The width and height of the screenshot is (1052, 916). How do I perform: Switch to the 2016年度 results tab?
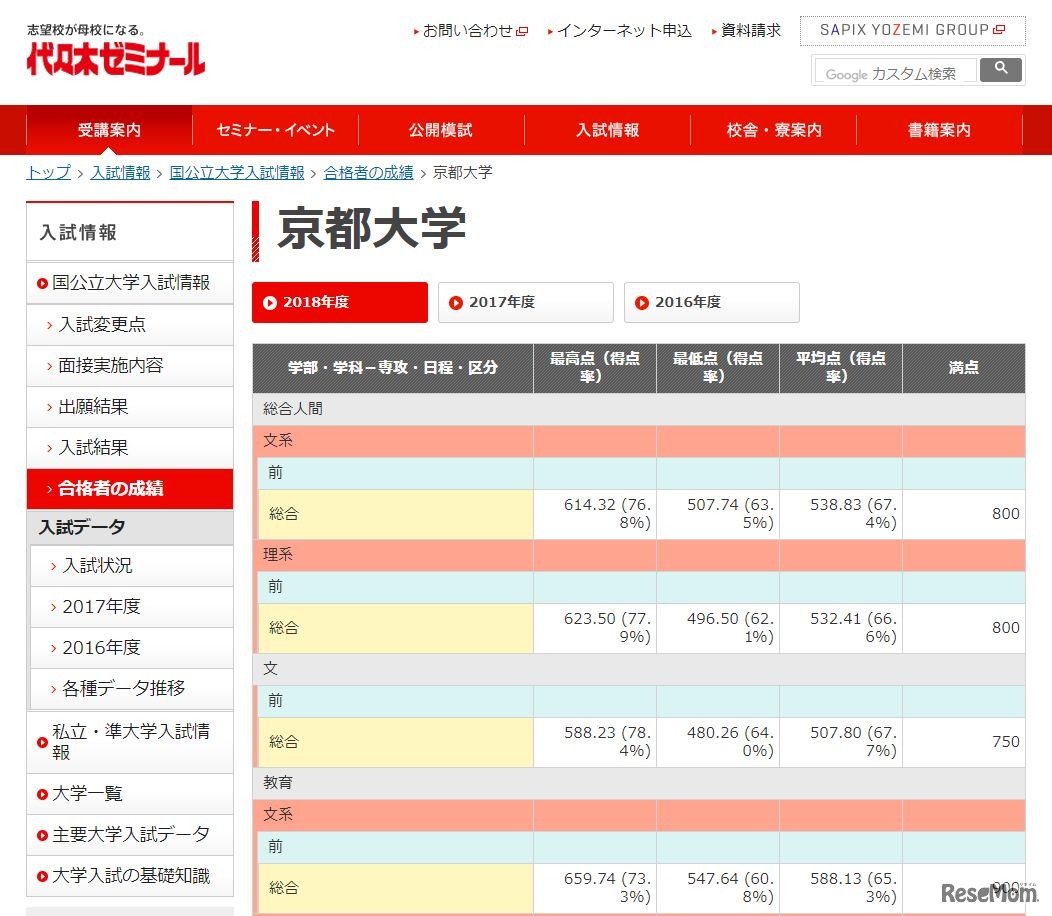tap(711, 302)
